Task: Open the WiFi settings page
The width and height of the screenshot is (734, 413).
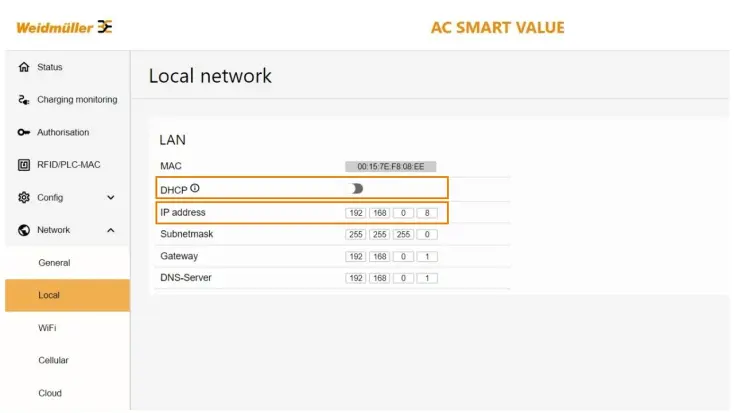Action: (46, 328)
